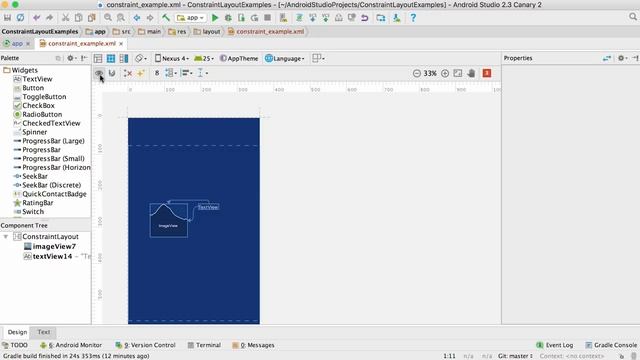Select SeekBar (Discrete) widget in Palette
This screenshot has height=360, width=640.
click(x=47, y=185)
